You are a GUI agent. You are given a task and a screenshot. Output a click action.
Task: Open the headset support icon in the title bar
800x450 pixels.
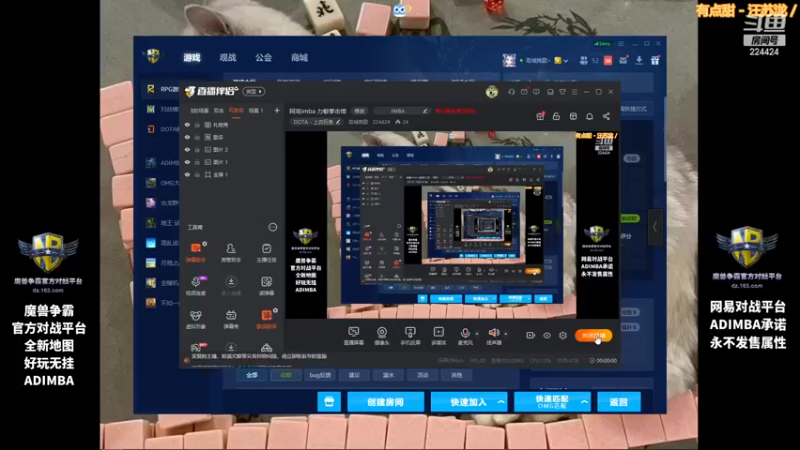click(x=511, y=92)
